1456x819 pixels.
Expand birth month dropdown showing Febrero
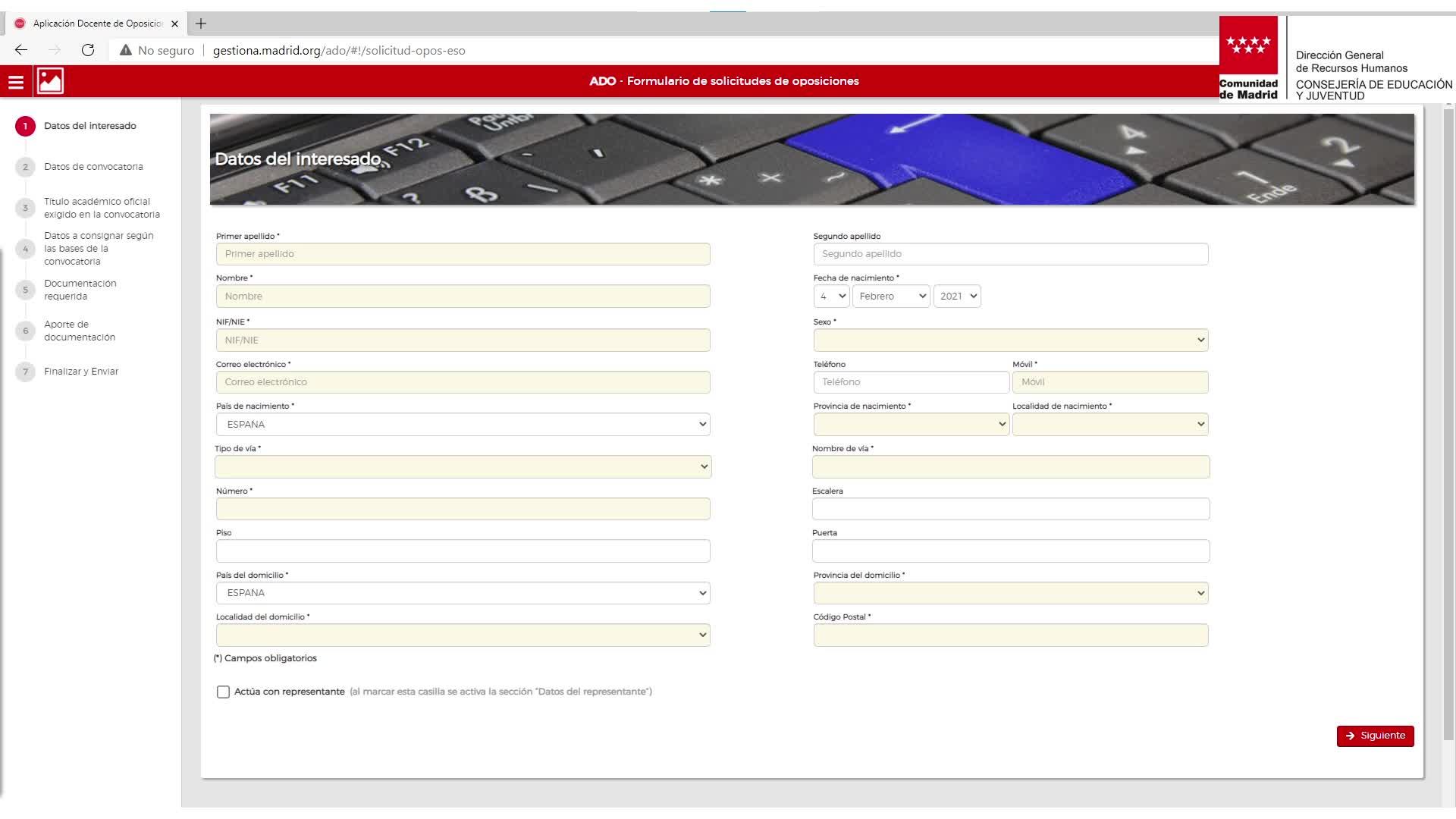tap(891, 296)
